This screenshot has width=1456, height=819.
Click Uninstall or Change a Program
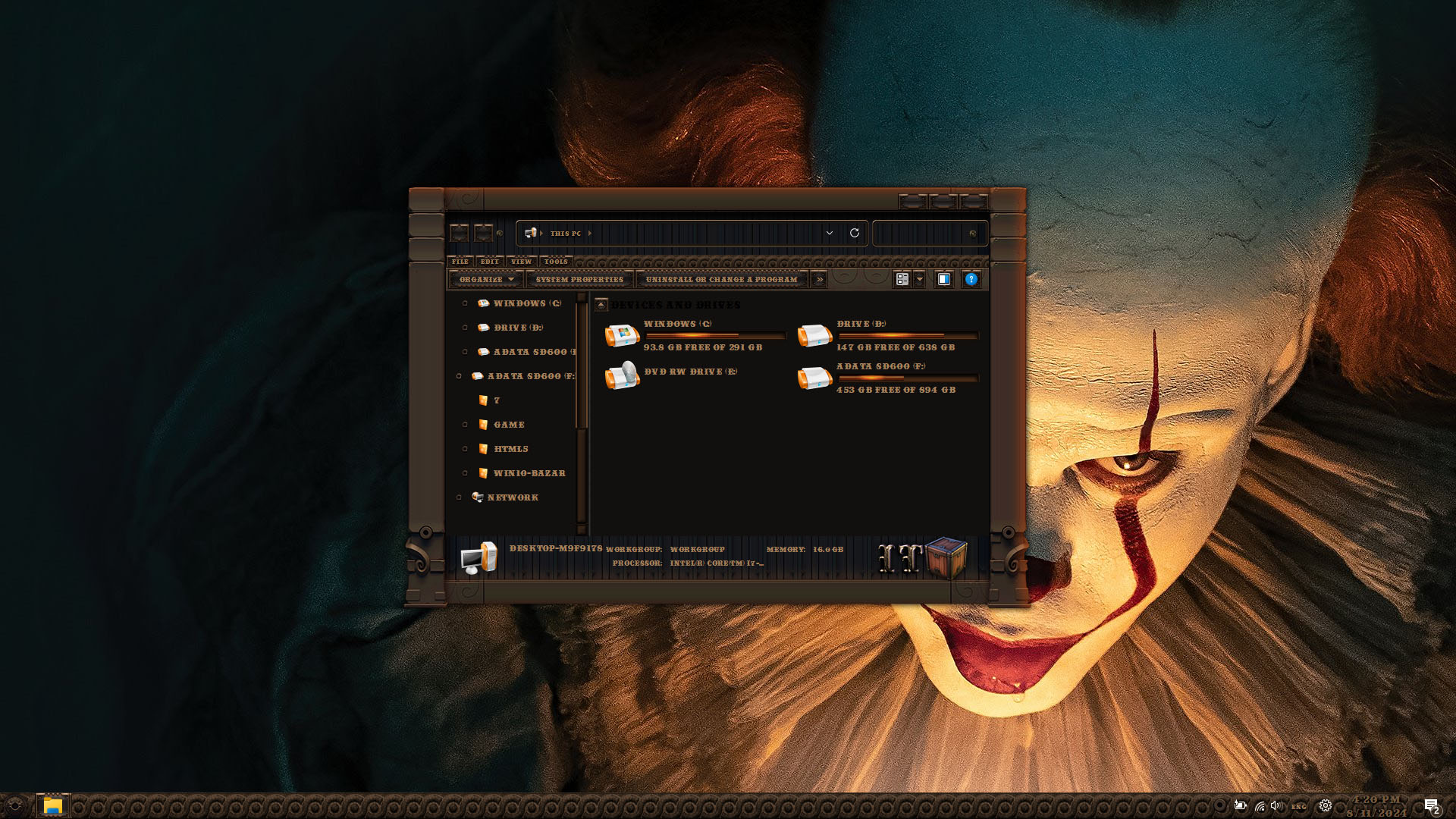(x=721, y=279)
